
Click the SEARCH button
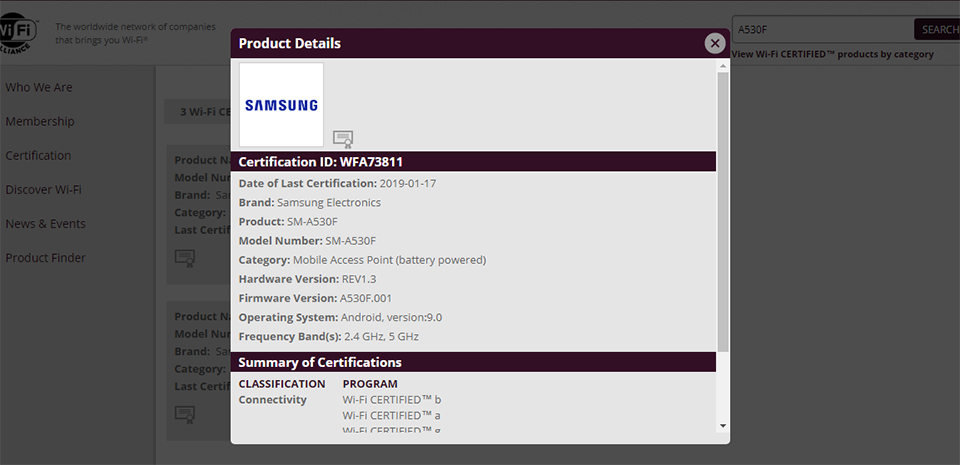tap(937, 29)
